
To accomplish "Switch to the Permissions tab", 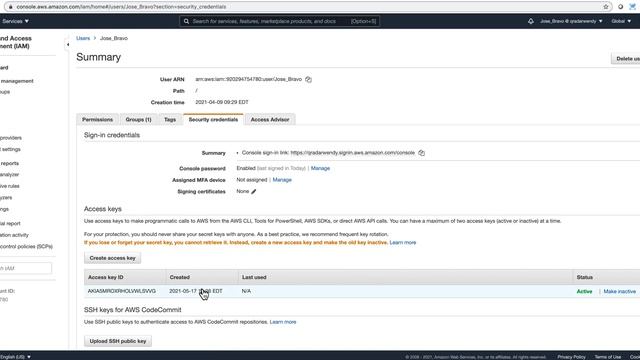I will coord(97,120).
